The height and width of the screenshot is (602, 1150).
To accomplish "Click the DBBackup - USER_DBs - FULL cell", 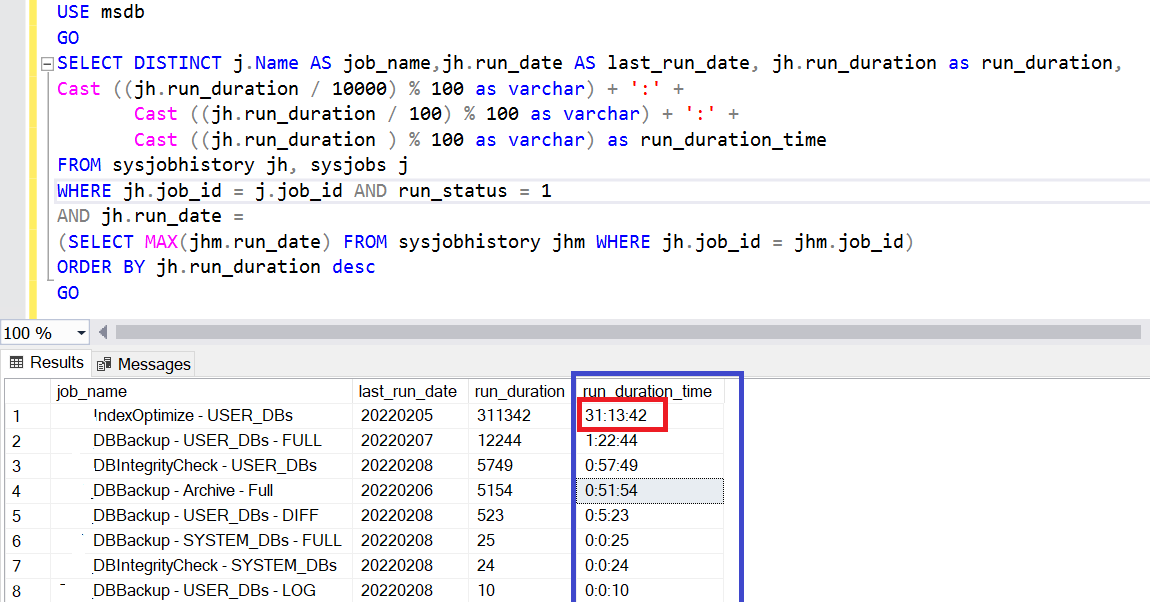I will coord(202,441).
